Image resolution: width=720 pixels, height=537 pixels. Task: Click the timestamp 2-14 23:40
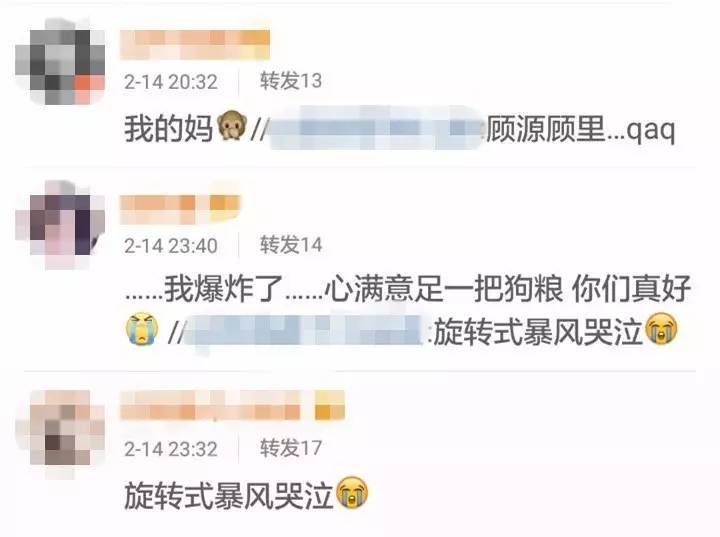coord(171,246)
